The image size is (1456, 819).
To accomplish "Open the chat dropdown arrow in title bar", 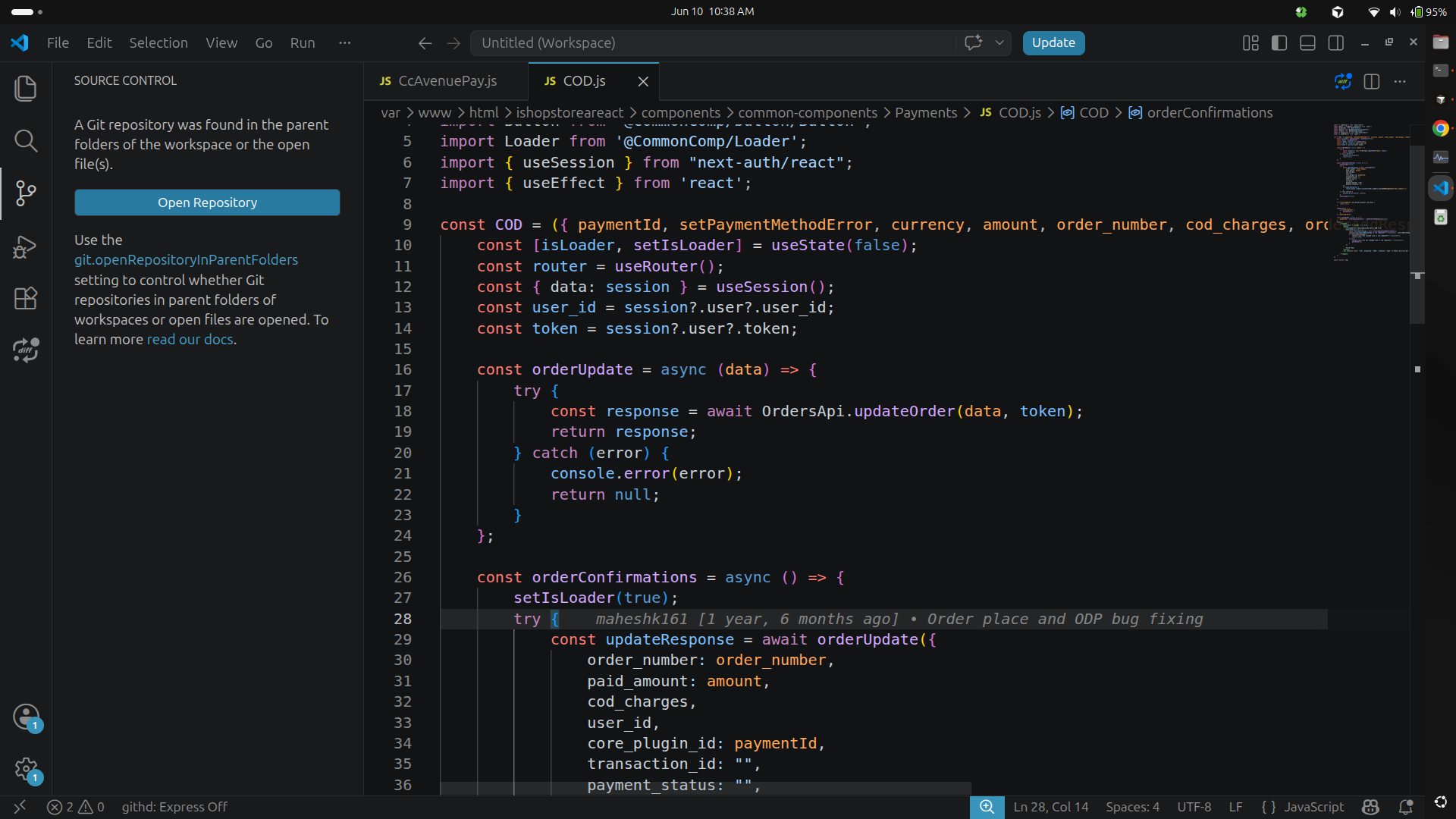I will click(x=999, y=42).
